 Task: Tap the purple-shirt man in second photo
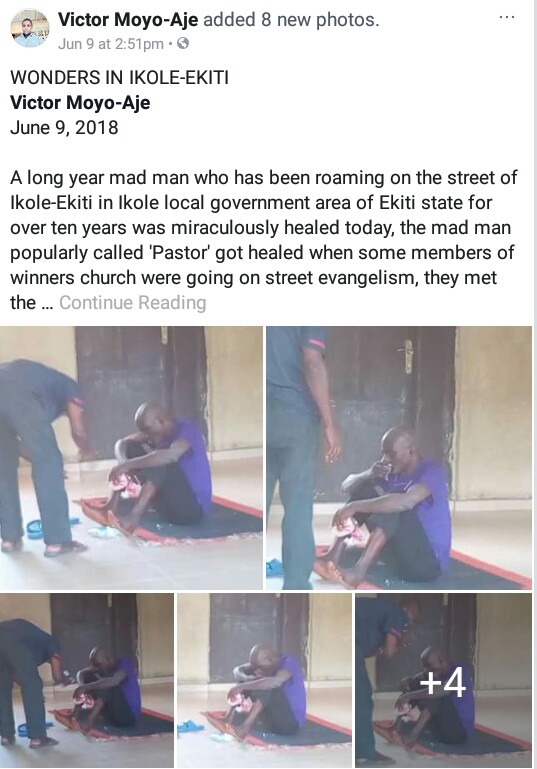pos(397,505)
